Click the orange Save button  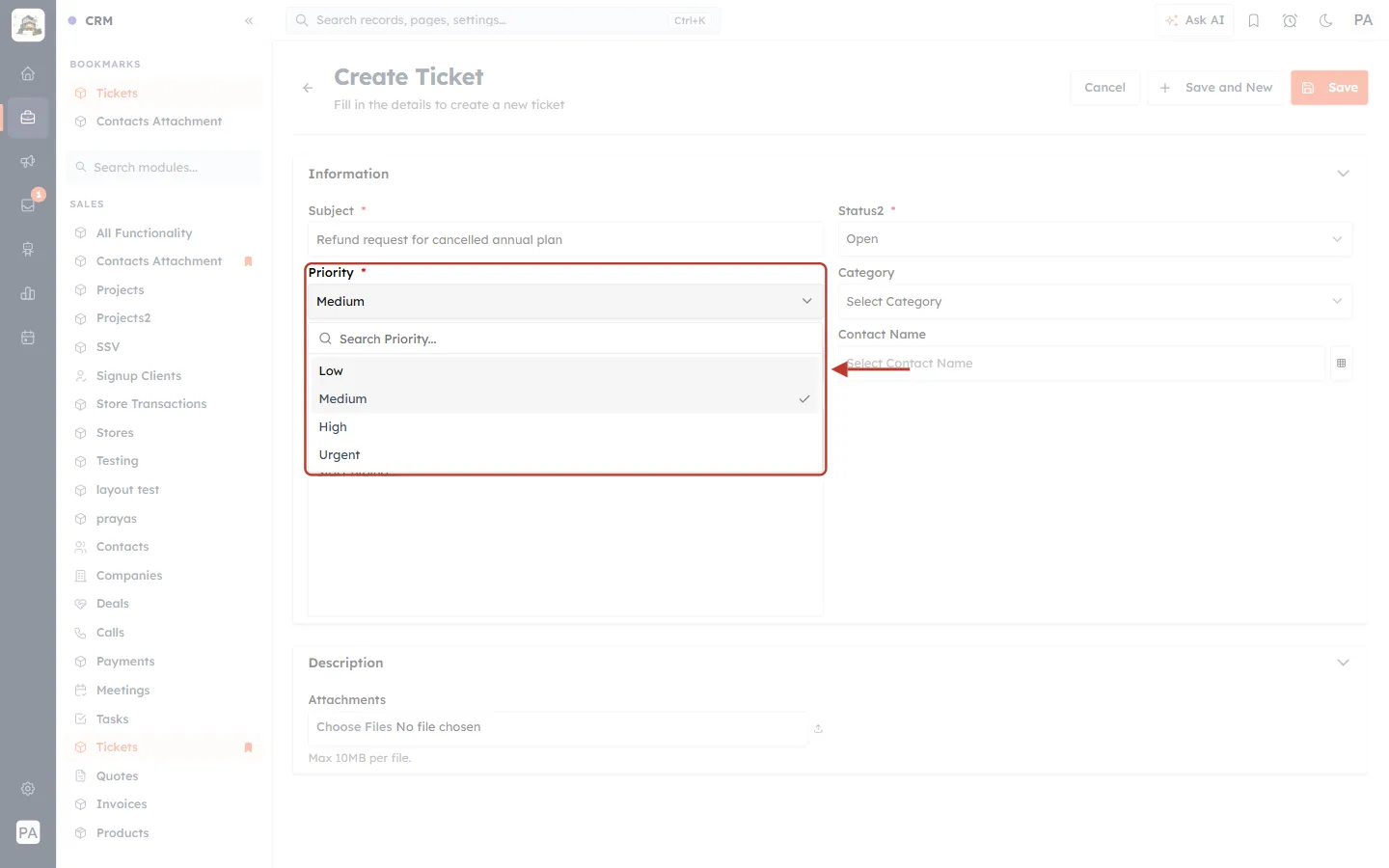click(1329, 88)
